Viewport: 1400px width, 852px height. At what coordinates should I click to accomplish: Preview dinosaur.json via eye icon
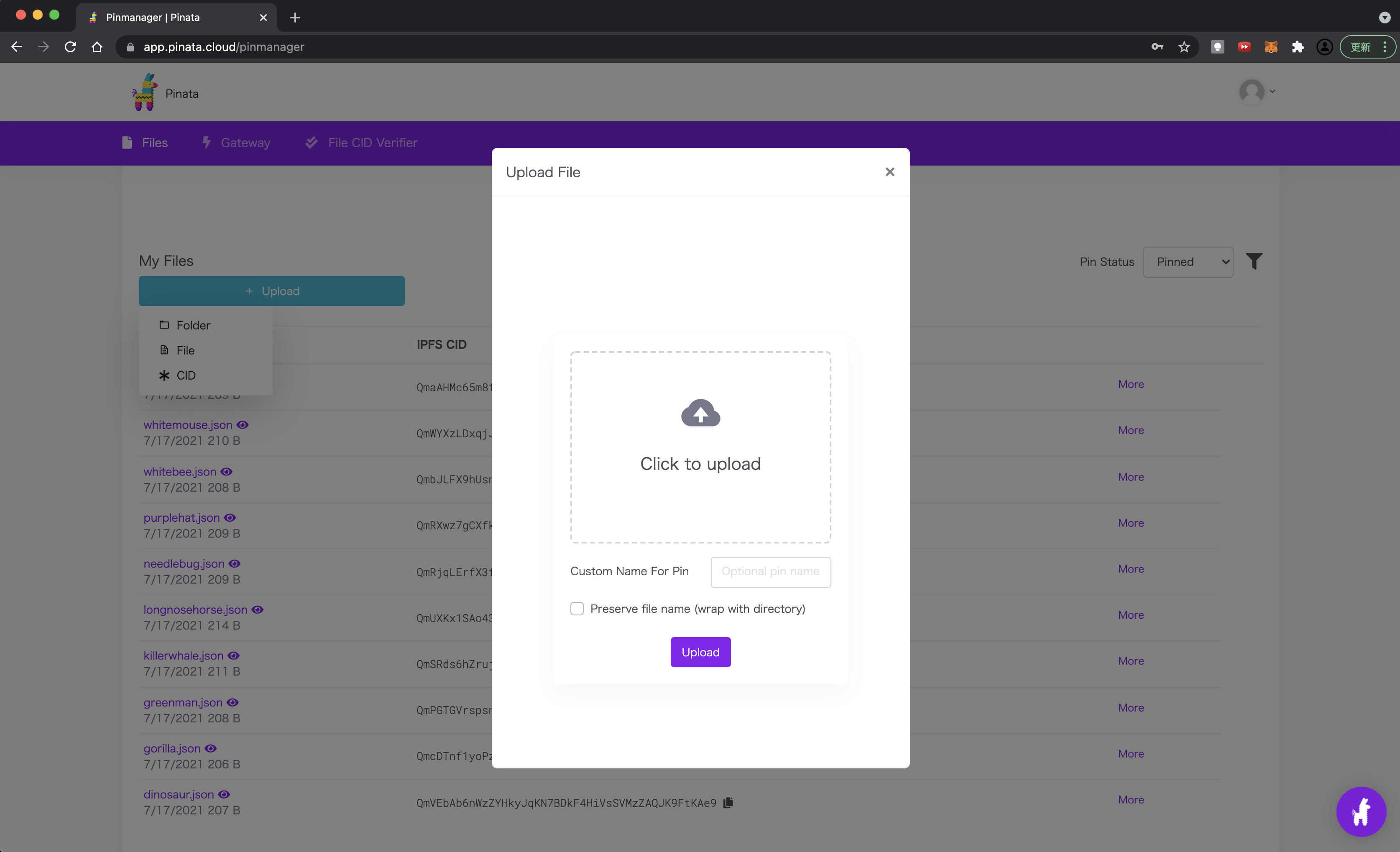click(x=224, y=795)
